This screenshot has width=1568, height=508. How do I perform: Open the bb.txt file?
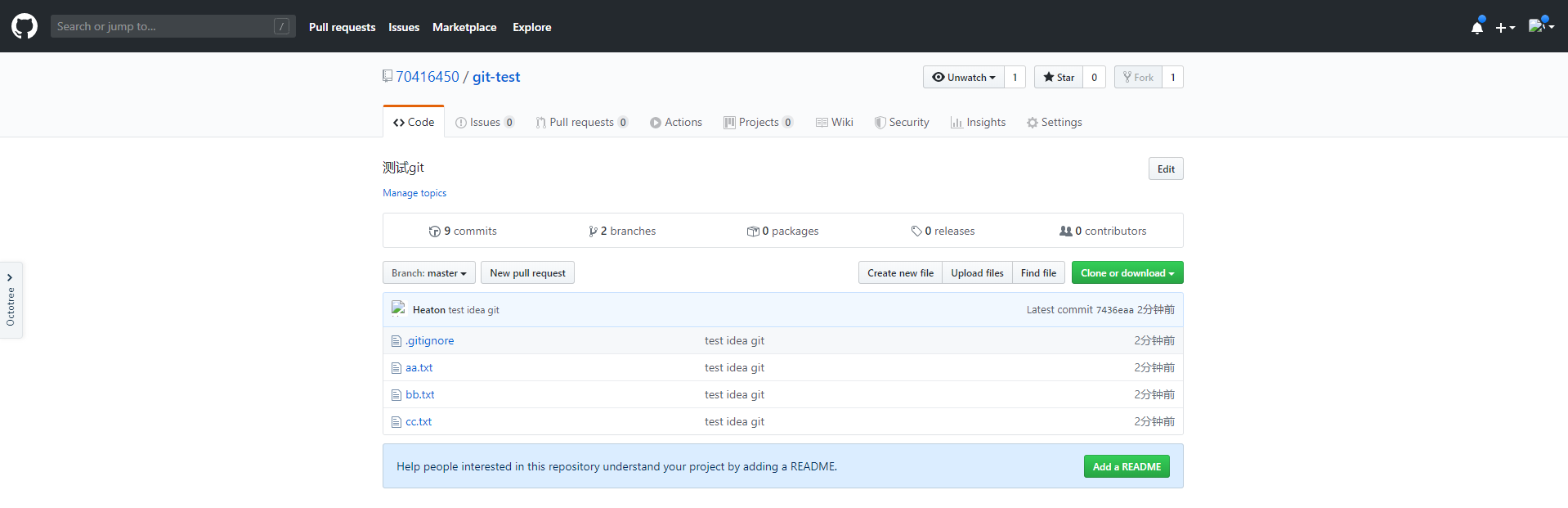pyautogui.click(x=420, y=395)
